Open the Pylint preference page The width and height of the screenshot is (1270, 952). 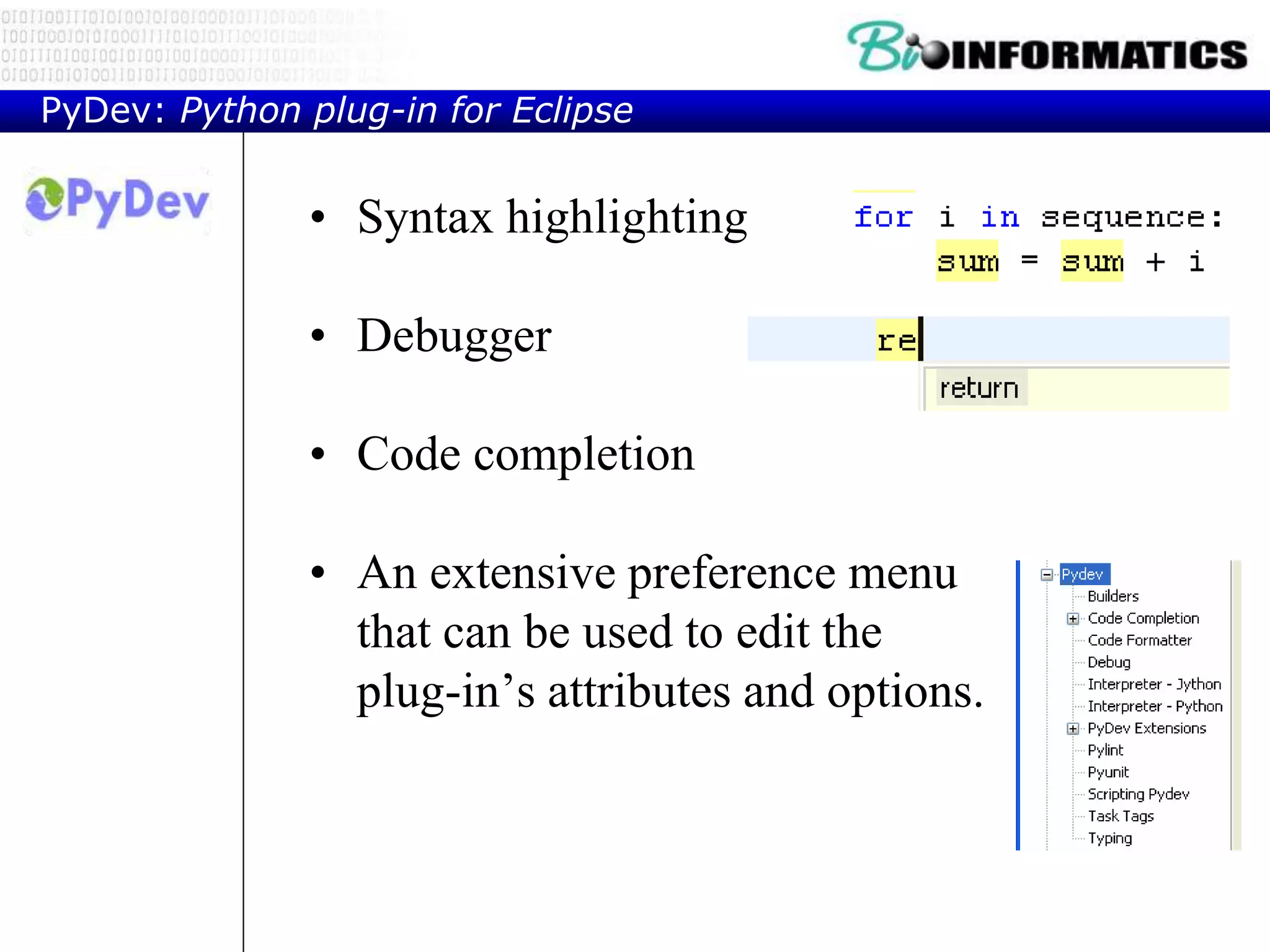pyautogui.click(x=1106, y=751)
